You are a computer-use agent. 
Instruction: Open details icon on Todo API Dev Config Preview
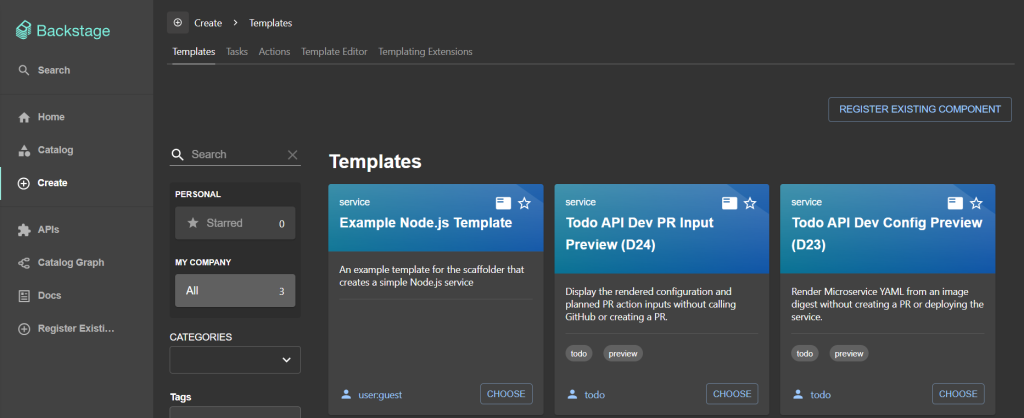955,203
